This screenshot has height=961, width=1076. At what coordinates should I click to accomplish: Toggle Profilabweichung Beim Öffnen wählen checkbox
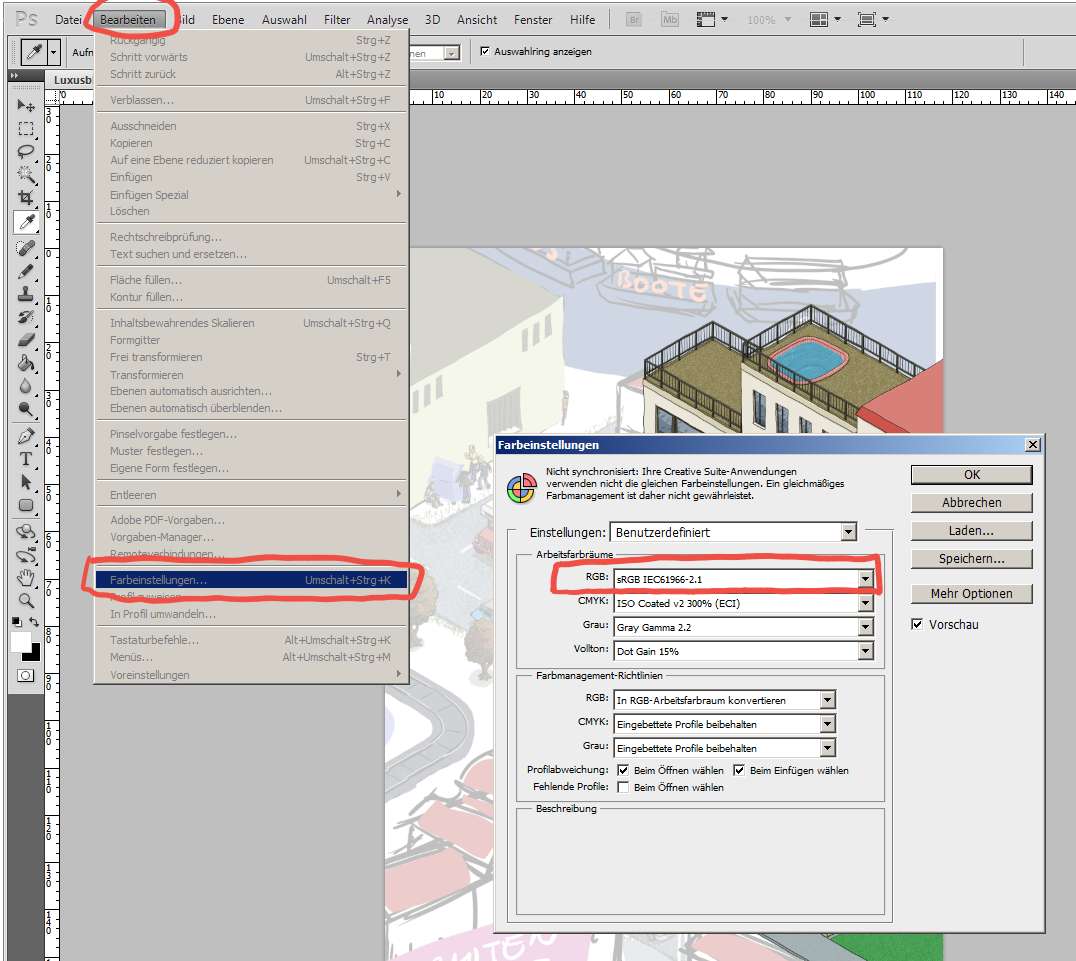pos(623,770)
